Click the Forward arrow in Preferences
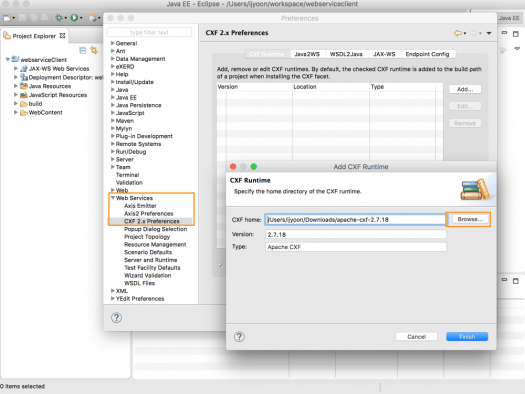Image resolution: width=525 pixels, height=394 pixels. 473,33
